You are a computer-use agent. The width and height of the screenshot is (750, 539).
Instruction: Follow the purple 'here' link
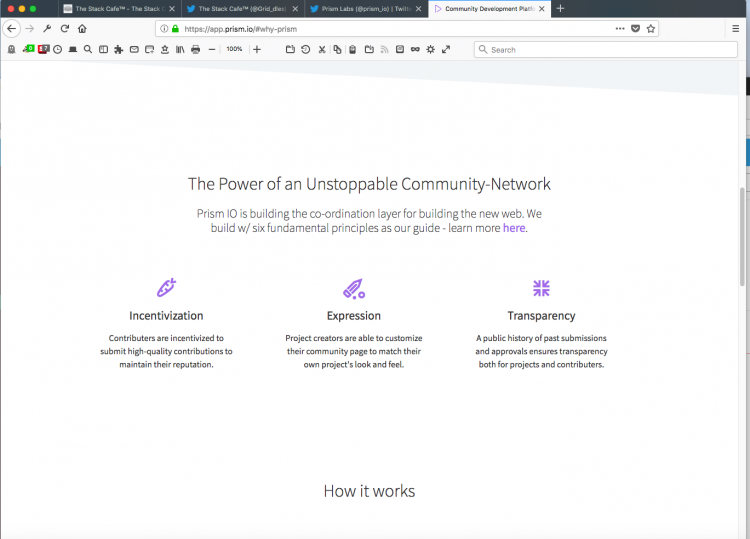tap(514, 228)
